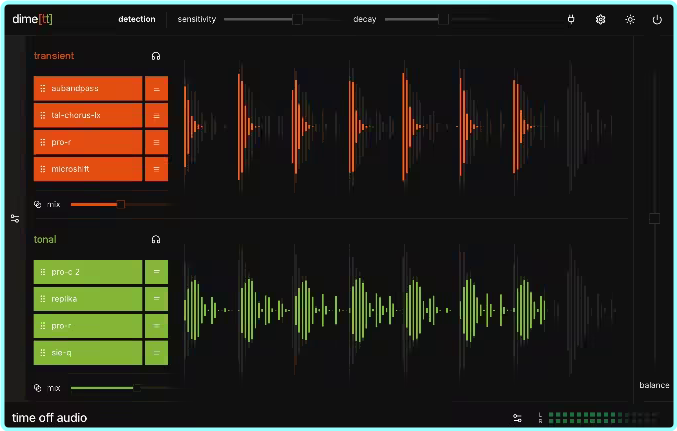
Task: Click the transient section label
Action: pyautogui.click(x=54, y=56)
